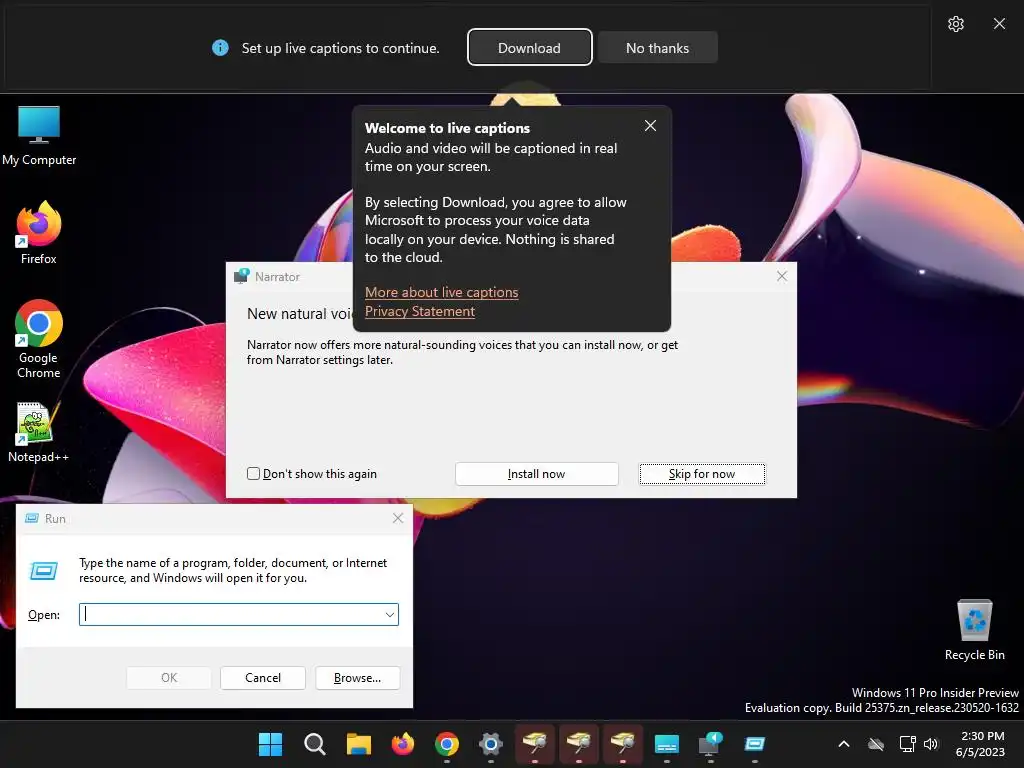Image resolution: width=1024 pixels, height=768 pixels.
Task: Click Install now in Narrator dialog
Action: pyautogui.click(x=536, y=473)
